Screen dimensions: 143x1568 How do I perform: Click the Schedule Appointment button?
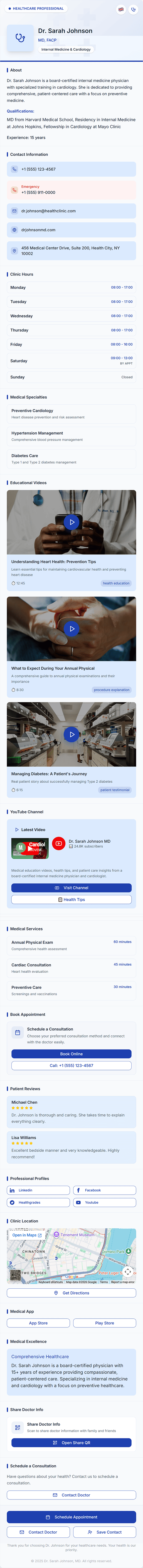coord(71,1517)
